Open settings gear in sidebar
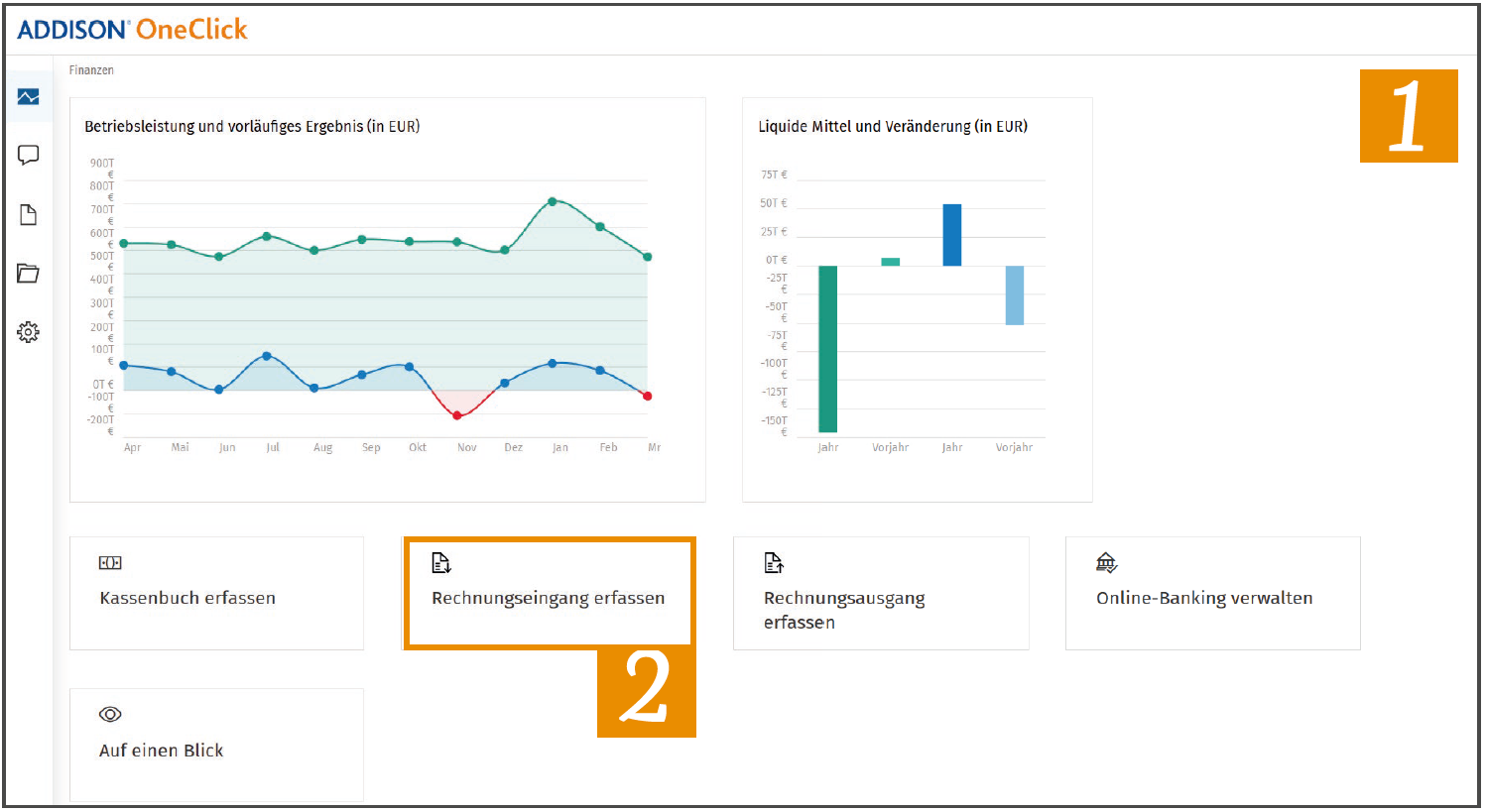Image resolution: width=1486 pixels, height=812 pixels. pos(28,332)
